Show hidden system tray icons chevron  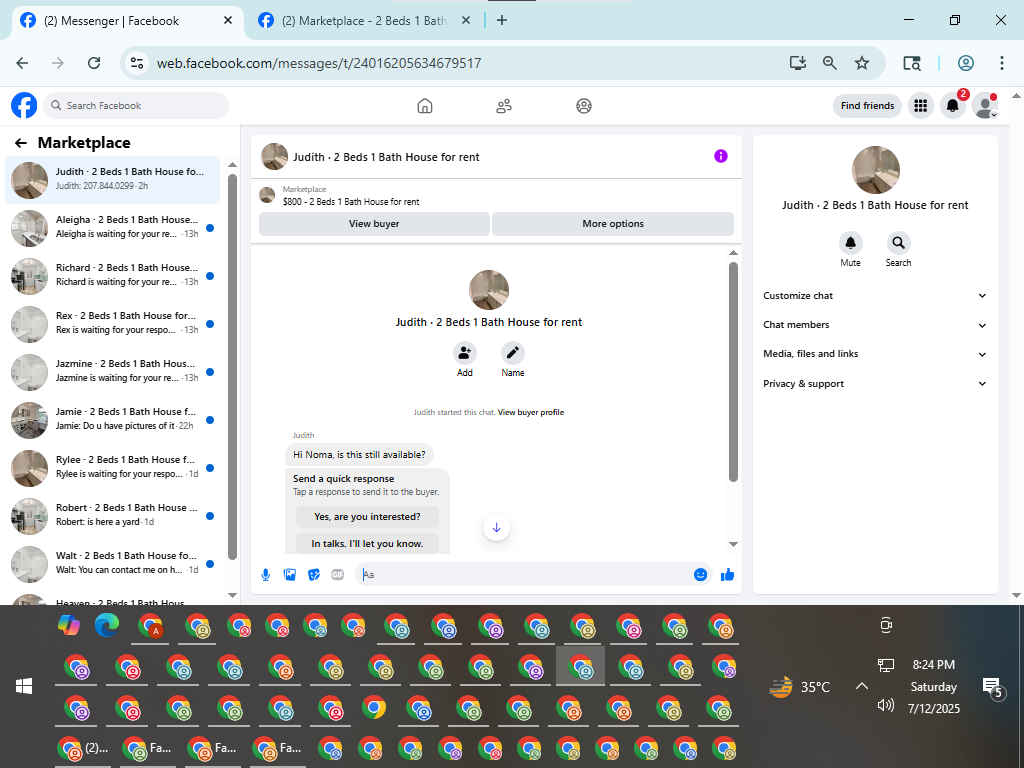pyautogui.click(x=862, y=686)
